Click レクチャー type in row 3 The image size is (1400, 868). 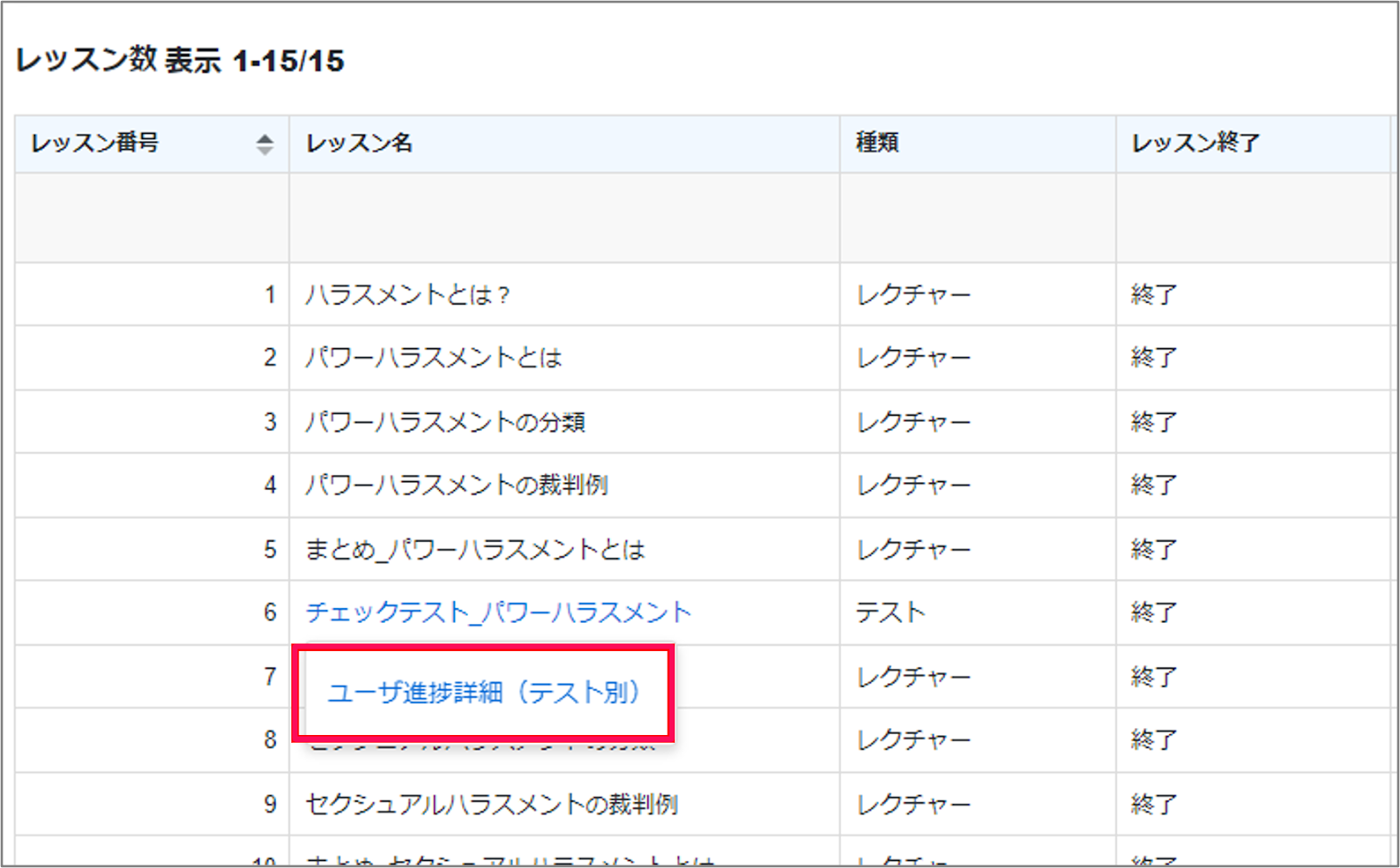pos(913,422)
